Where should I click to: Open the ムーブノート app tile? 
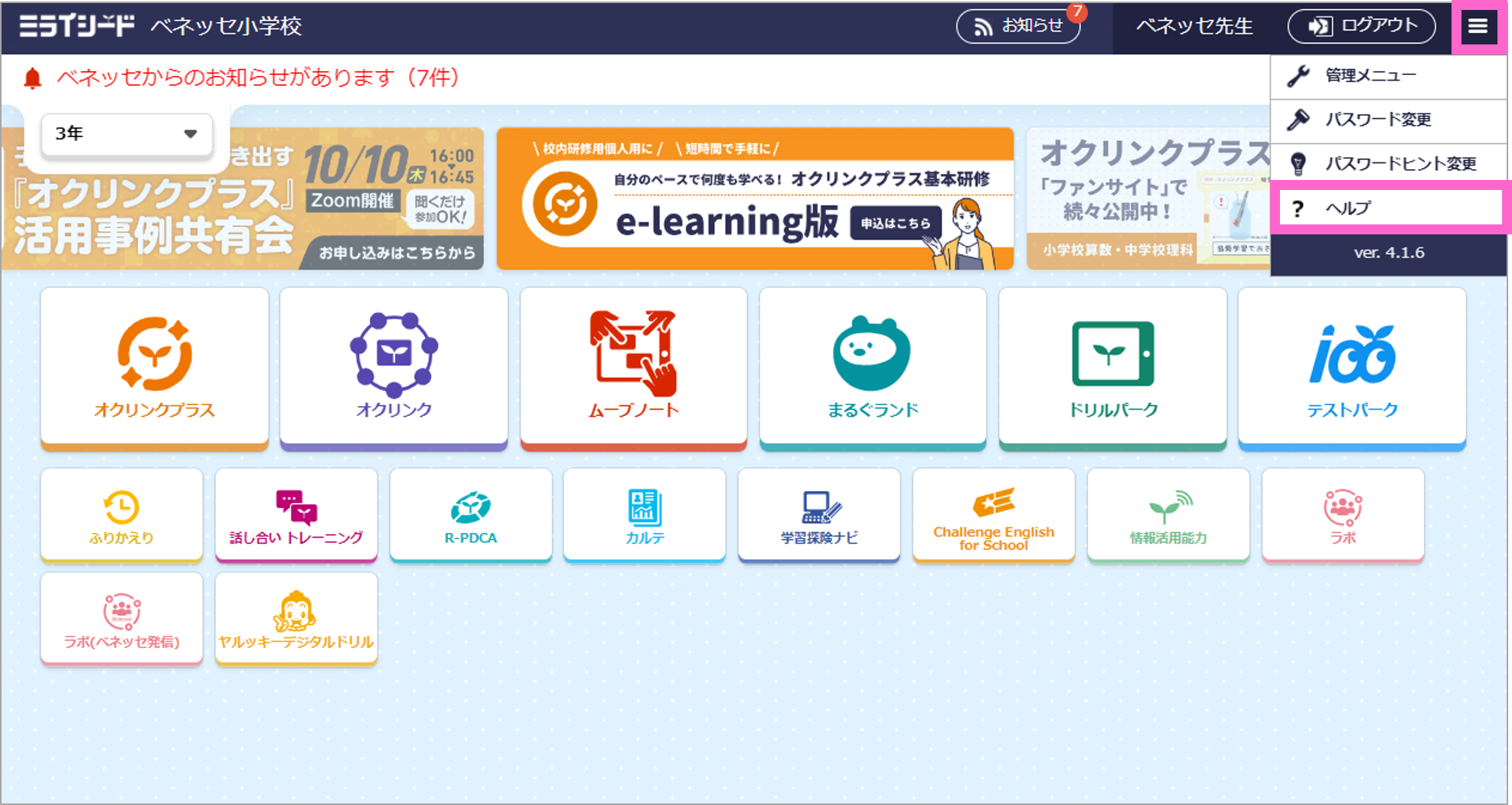633,368
